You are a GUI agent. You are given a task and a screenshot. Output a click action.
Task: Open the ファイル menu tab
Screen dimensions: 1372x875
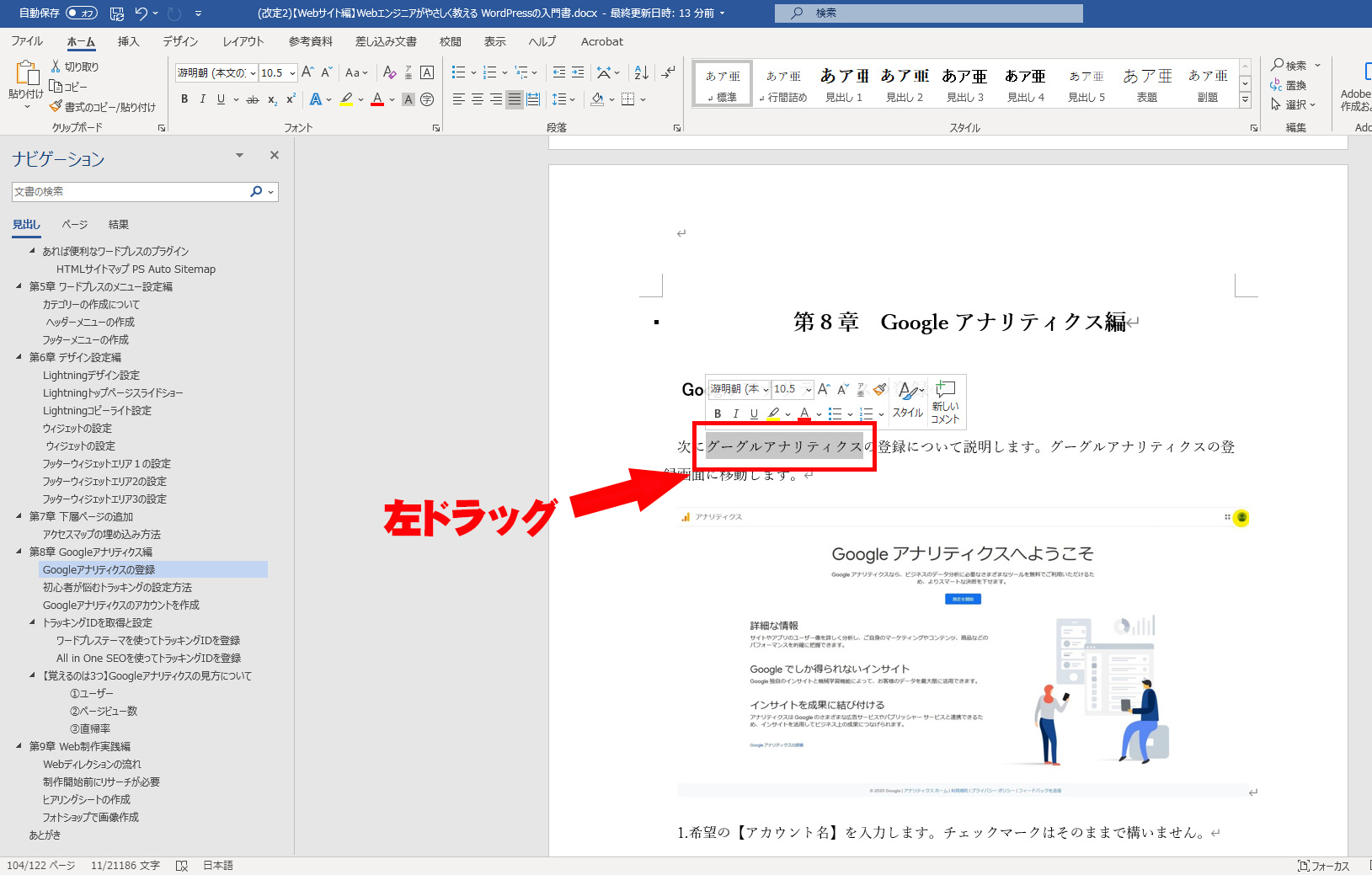tap(27, 41)
